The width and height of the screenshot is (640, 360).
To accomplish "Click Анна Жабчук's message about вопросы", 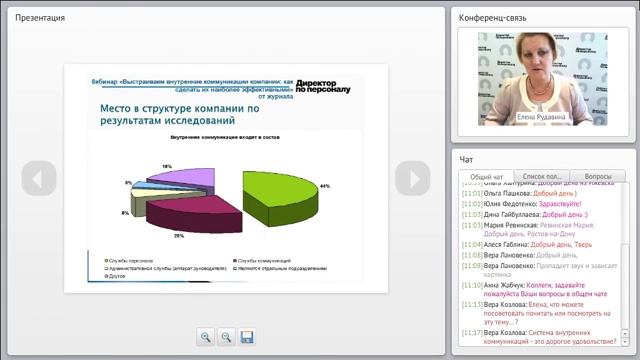I will tap(535, 289).
